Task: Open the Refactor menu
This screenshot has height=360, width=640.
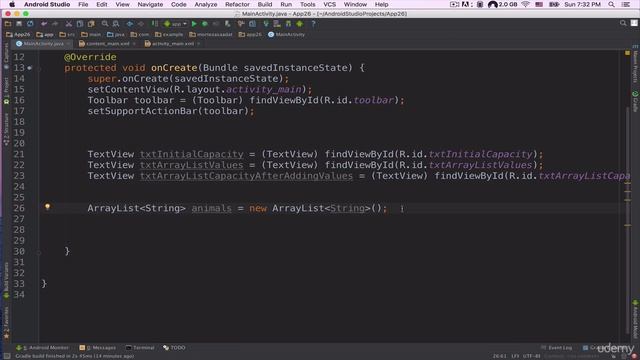Action: [237, 4]
